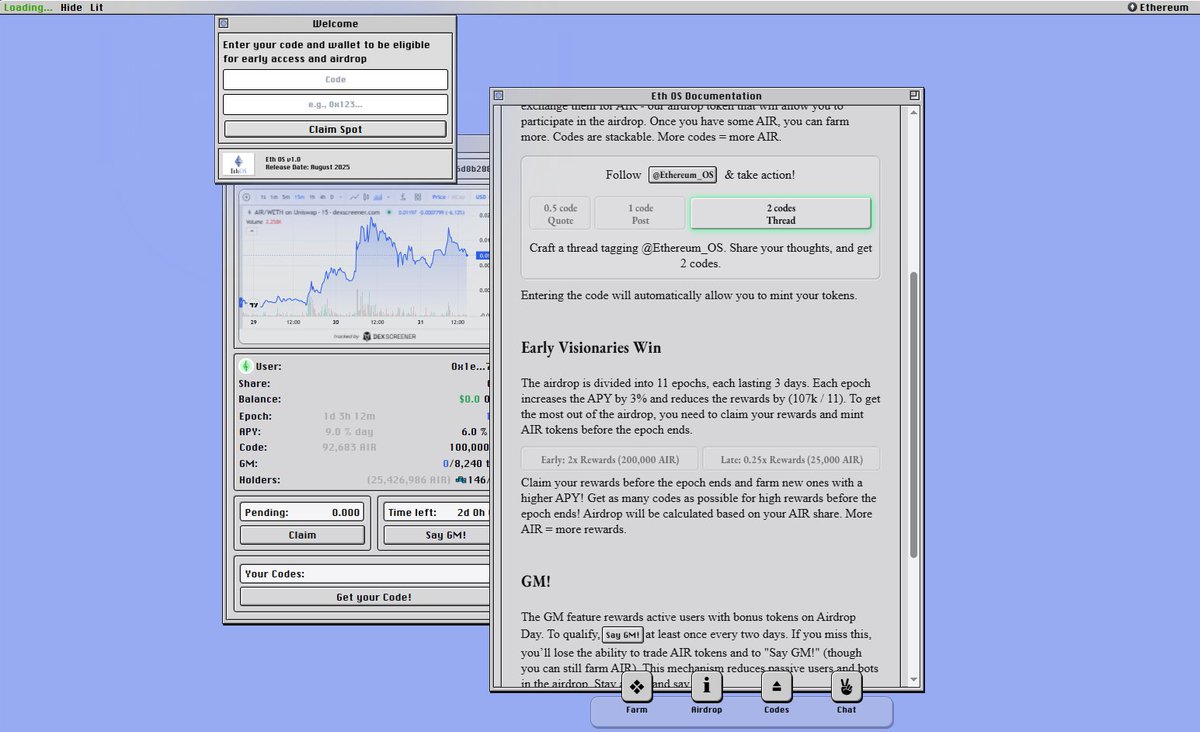Click the Welcome window close box
The image size is (1200, 732).
point(224,23)
